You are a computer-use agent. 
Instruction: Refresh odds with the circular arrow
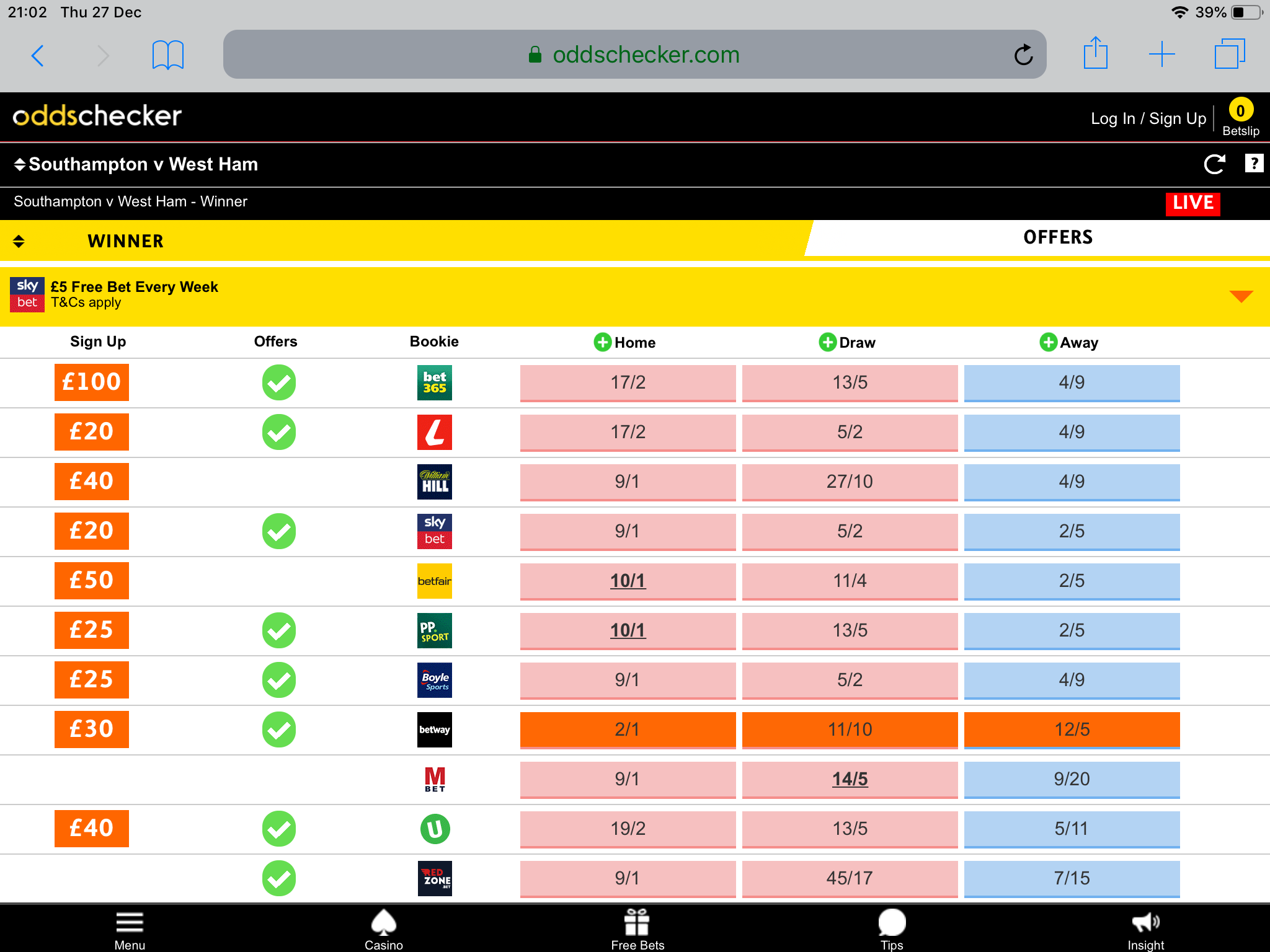(x=1214, y=164)
